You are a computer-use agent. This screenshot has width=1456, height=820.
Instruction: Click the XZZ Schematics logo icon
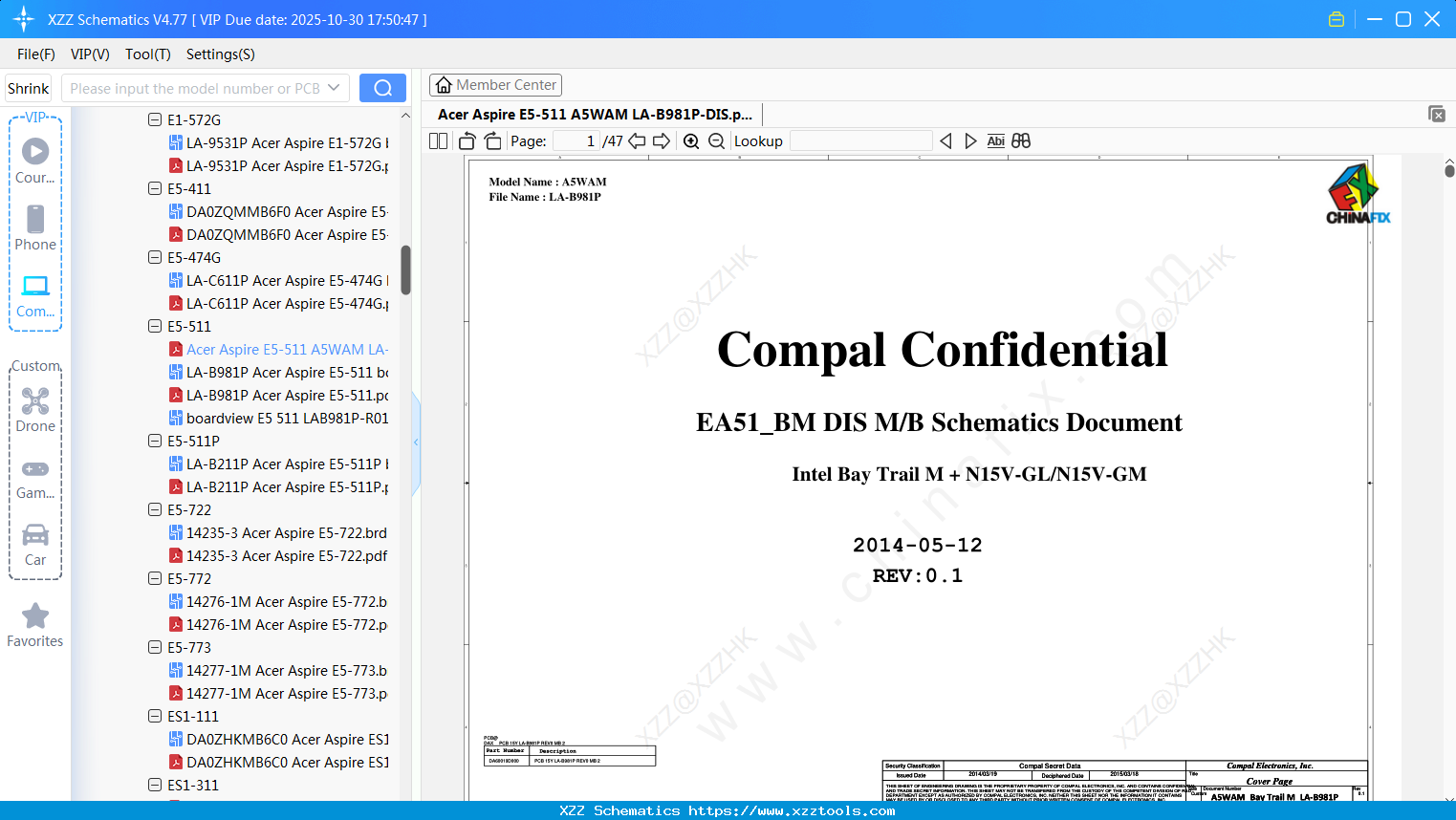tap(24, 19)
